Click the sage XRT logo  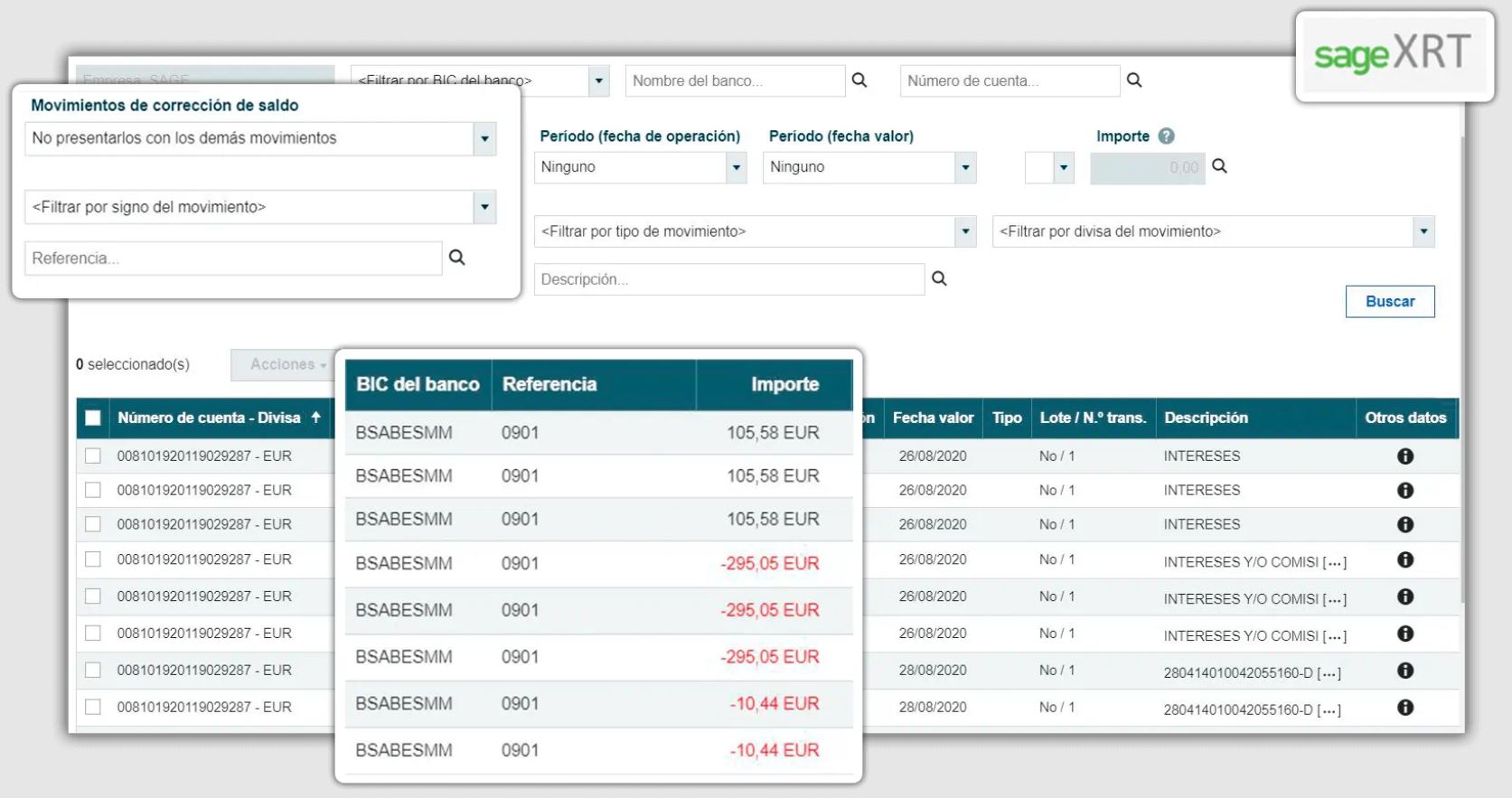(1393, 54)
